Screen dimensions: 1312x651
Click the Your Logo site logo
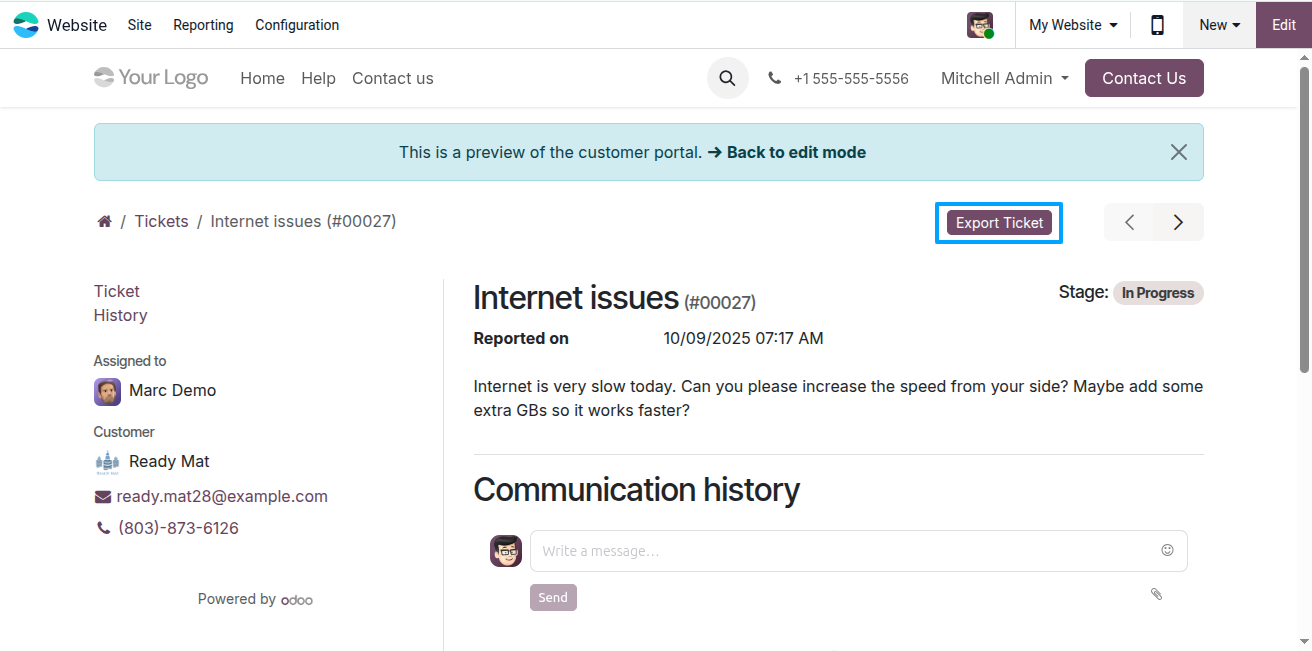click(x=151, y=78)
